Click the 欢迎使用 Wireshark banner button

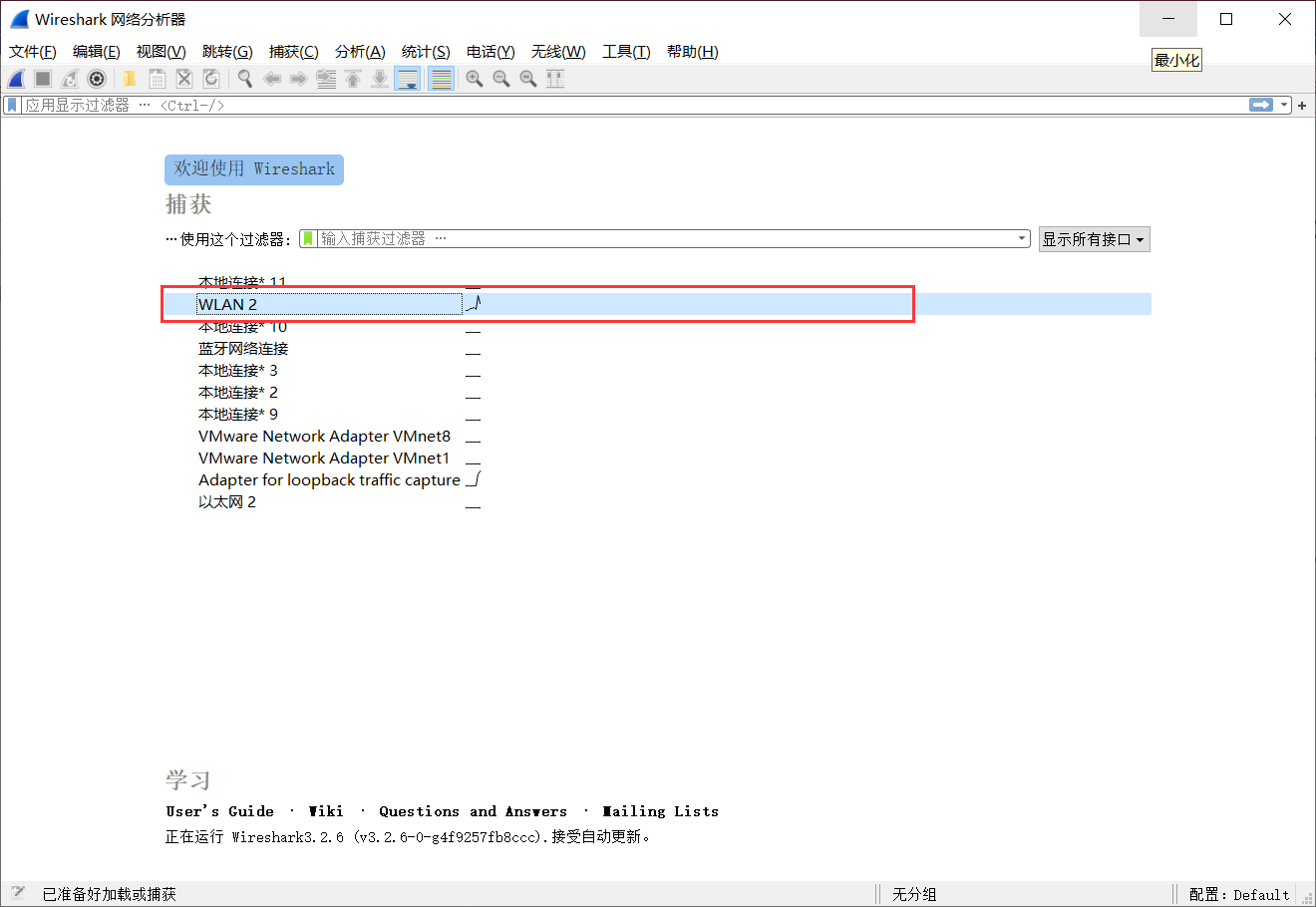click(254, 169)
